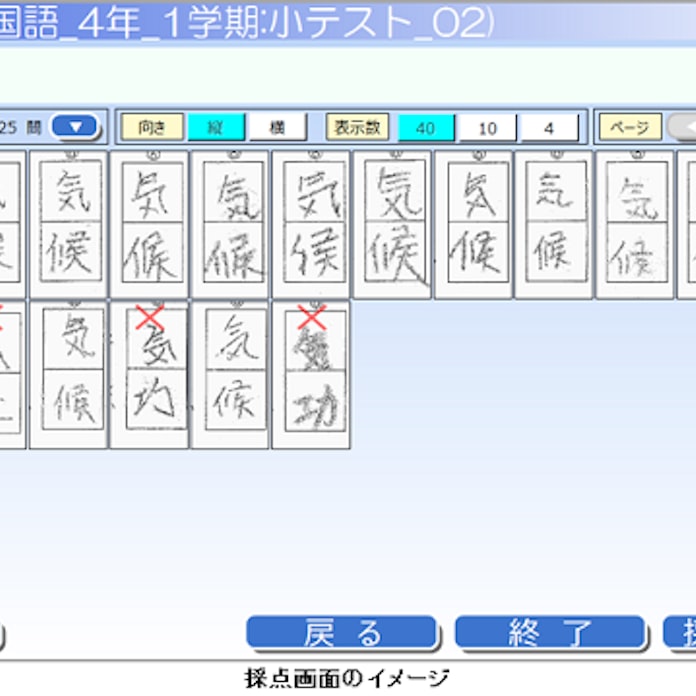Click the page control beside the ページ label
This screenshot has height=696, width=696.
pyautogui.click(x=682, y=127)
